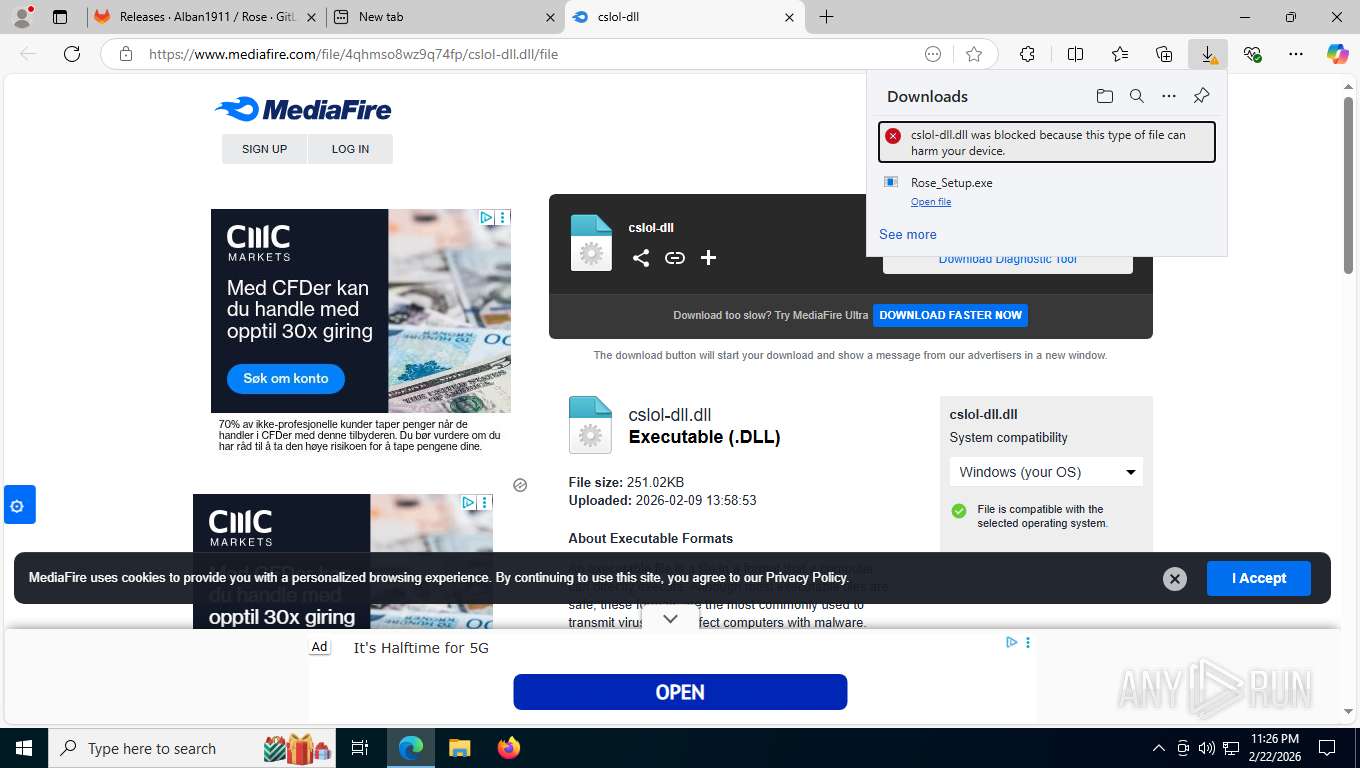This screenshot has height=768, width=1360.
Task: Open Browser essentials heart icon
Action: click(1252, 54)
